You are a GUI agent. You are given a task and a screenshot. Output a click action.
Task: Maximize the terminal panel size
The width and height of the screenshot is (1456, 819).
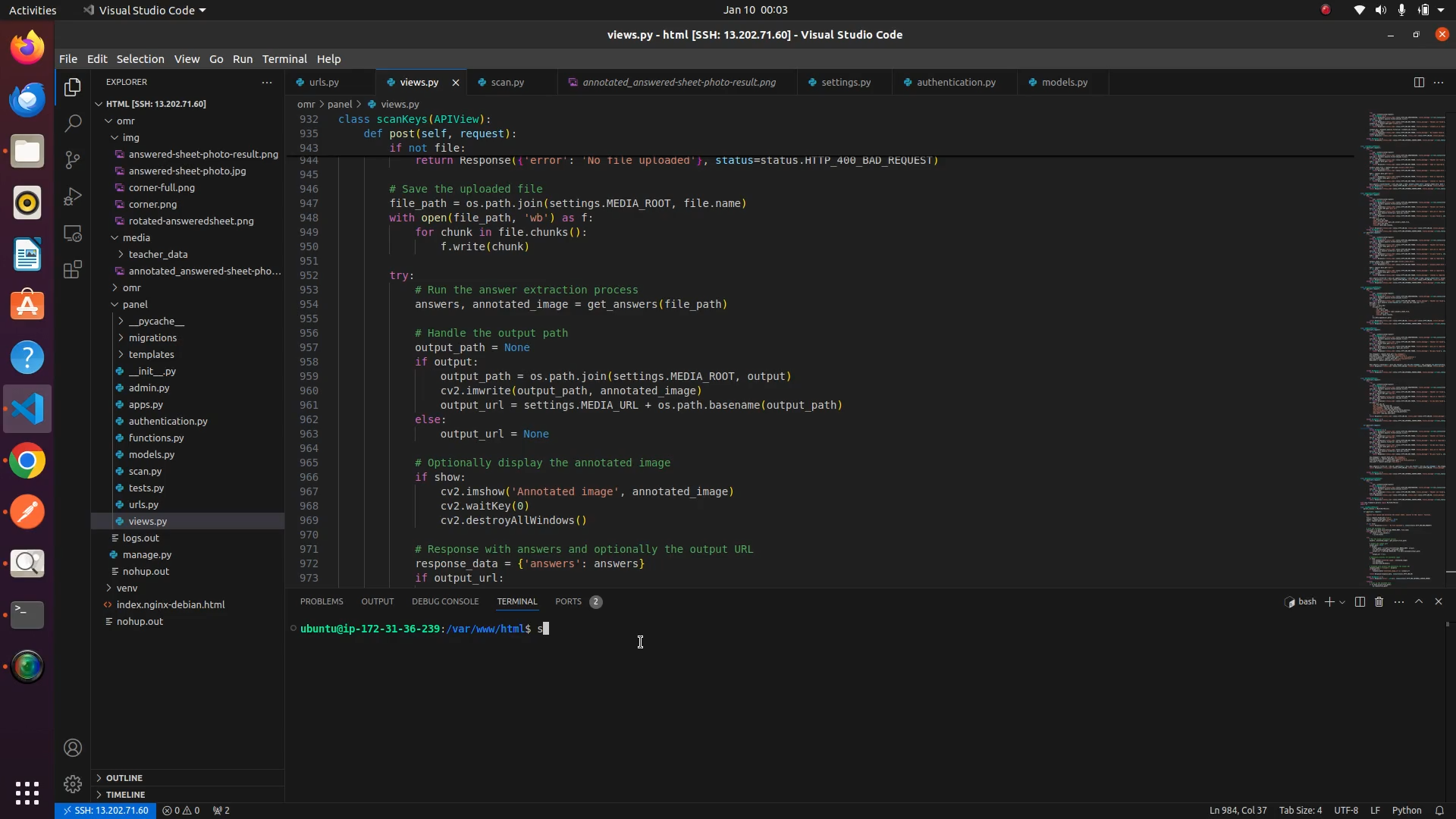click(x=1419, y=601)
